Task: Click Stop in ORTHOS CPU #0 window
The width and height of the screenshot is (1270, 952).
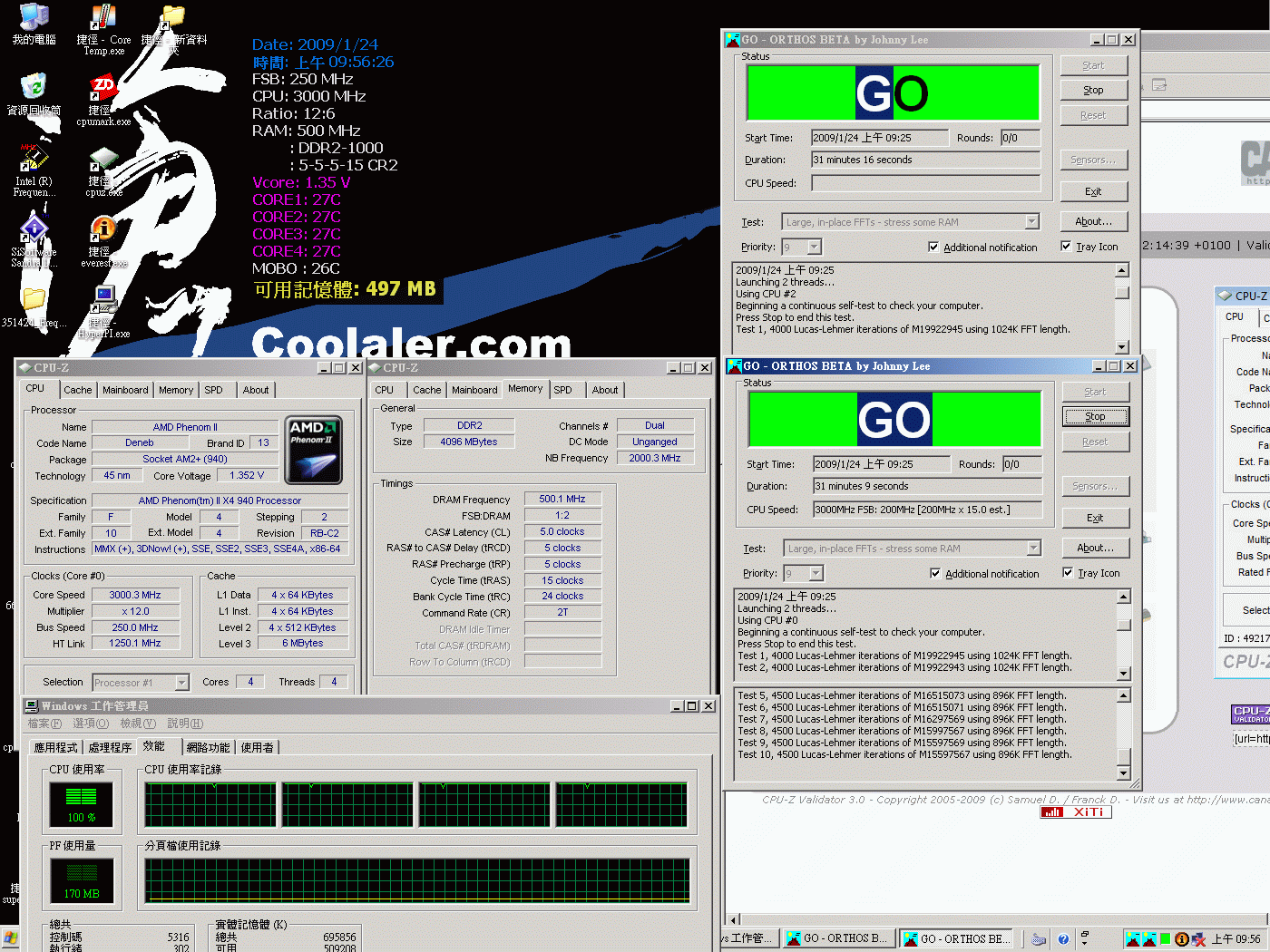Action: [1096, 416]
